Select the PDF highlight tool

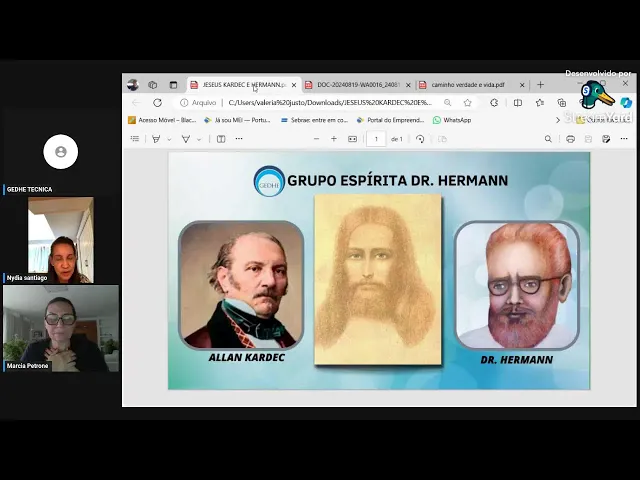pyautogui.click(x=156, y=139)
